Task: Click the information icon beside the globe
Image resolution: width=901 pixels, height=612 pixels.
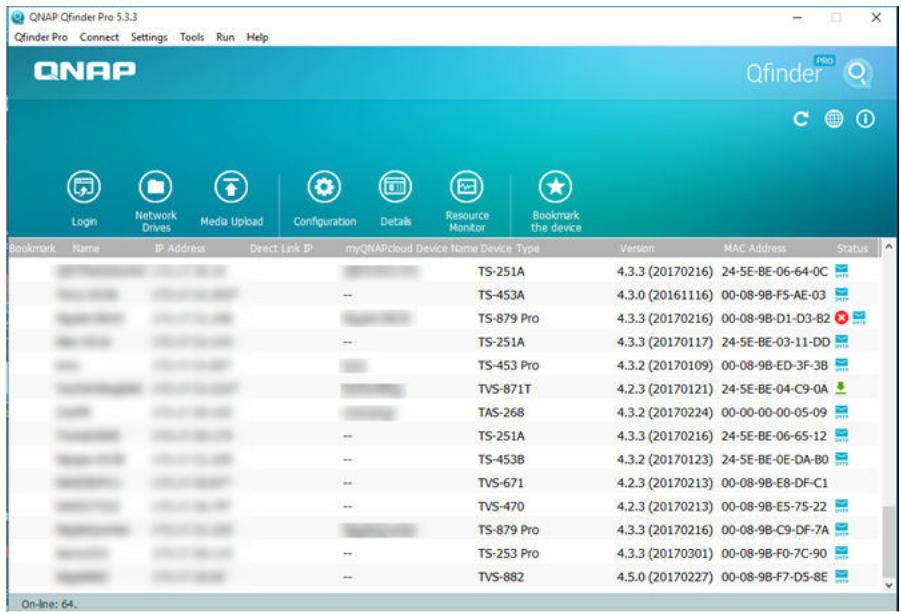Action: pyautogui.click(x=865, y=119)
